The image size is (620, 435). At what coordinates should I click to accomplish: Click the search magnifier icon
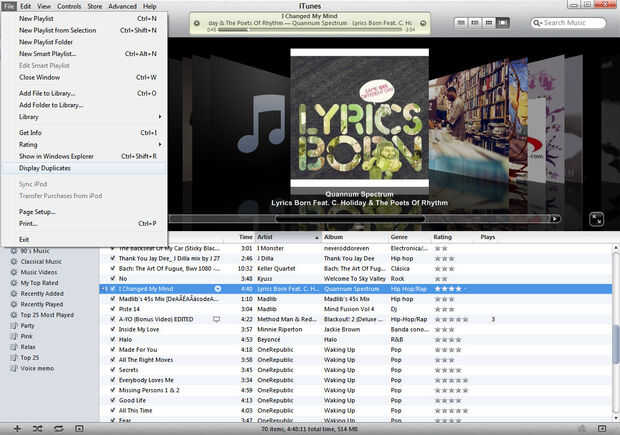coord(536,23)
